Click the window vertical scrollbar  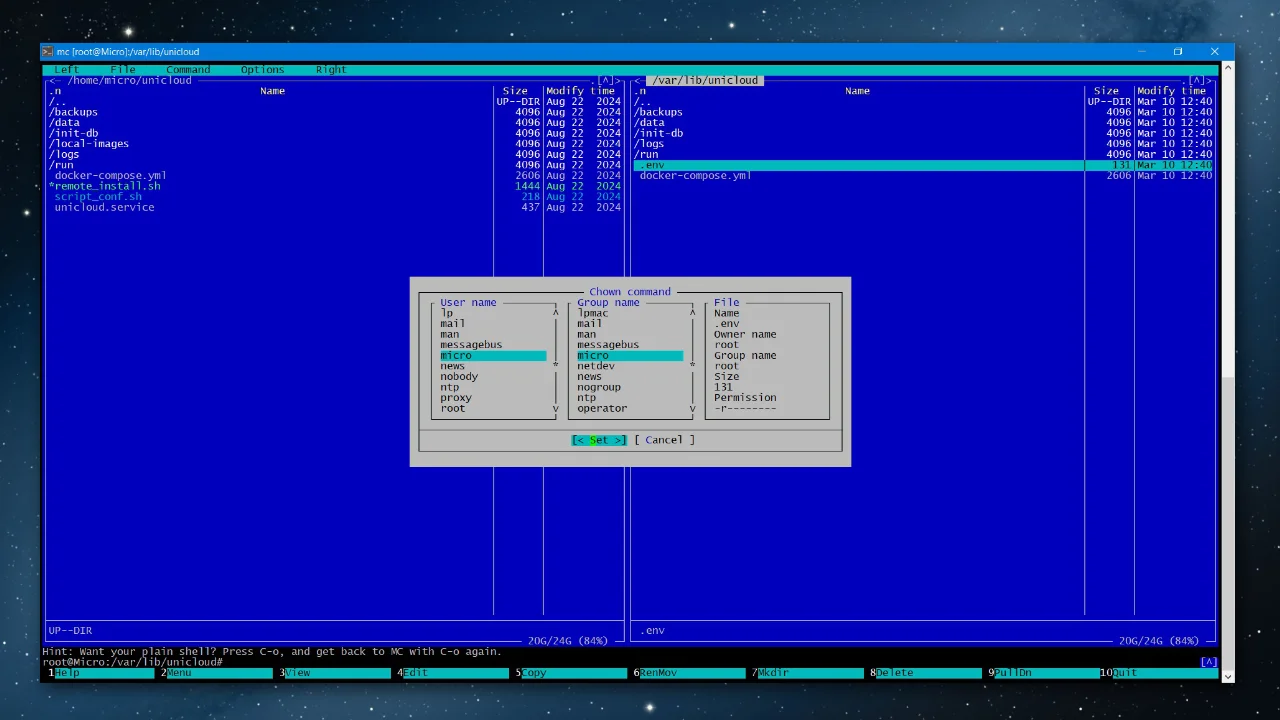[x=1229, y=370]
